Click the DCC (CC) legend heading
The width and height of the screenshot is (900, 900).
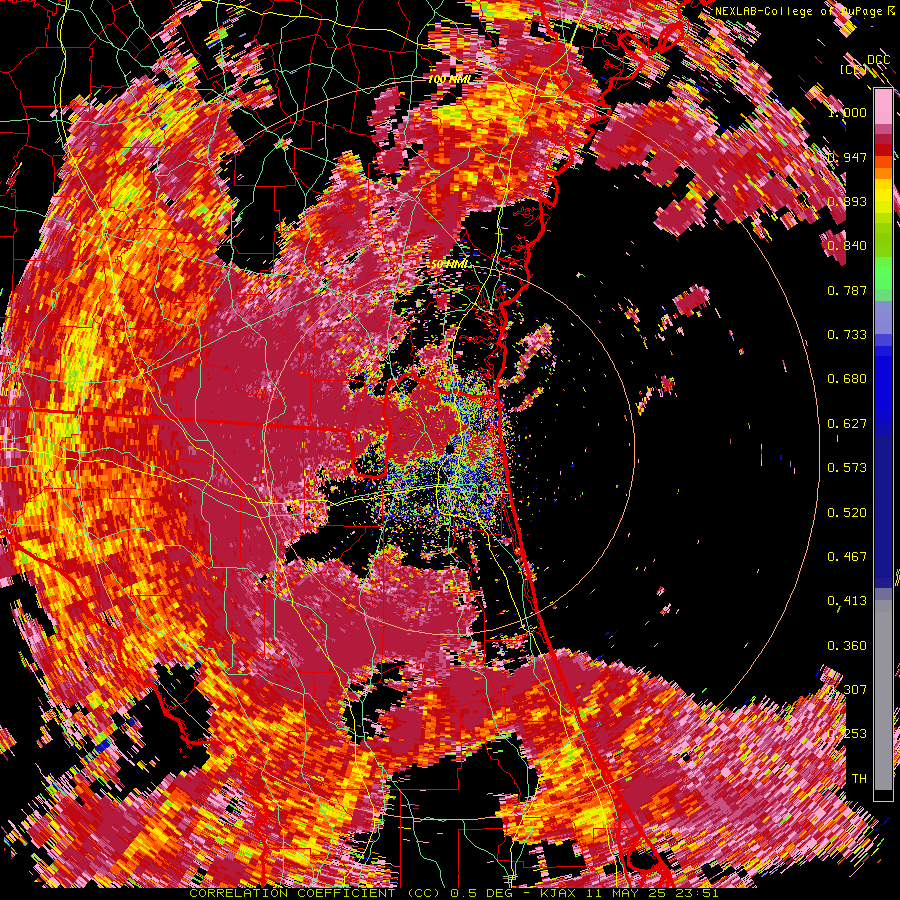point(865,65)
